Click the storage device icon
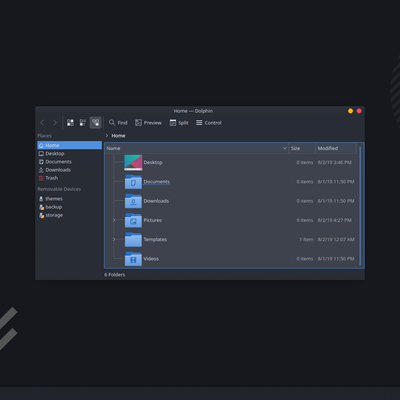400x400 pixels. [41, 215]
